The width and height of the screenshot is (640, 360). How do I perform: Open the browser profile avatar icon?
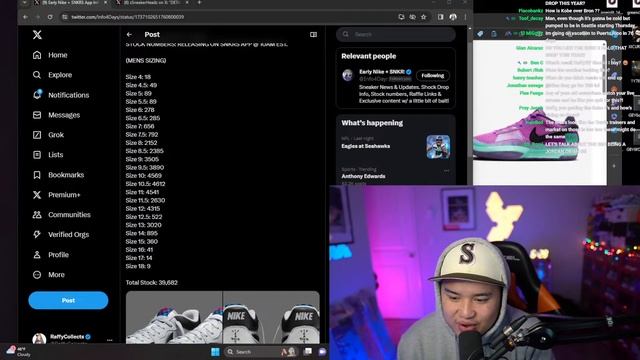click(453, 17)
